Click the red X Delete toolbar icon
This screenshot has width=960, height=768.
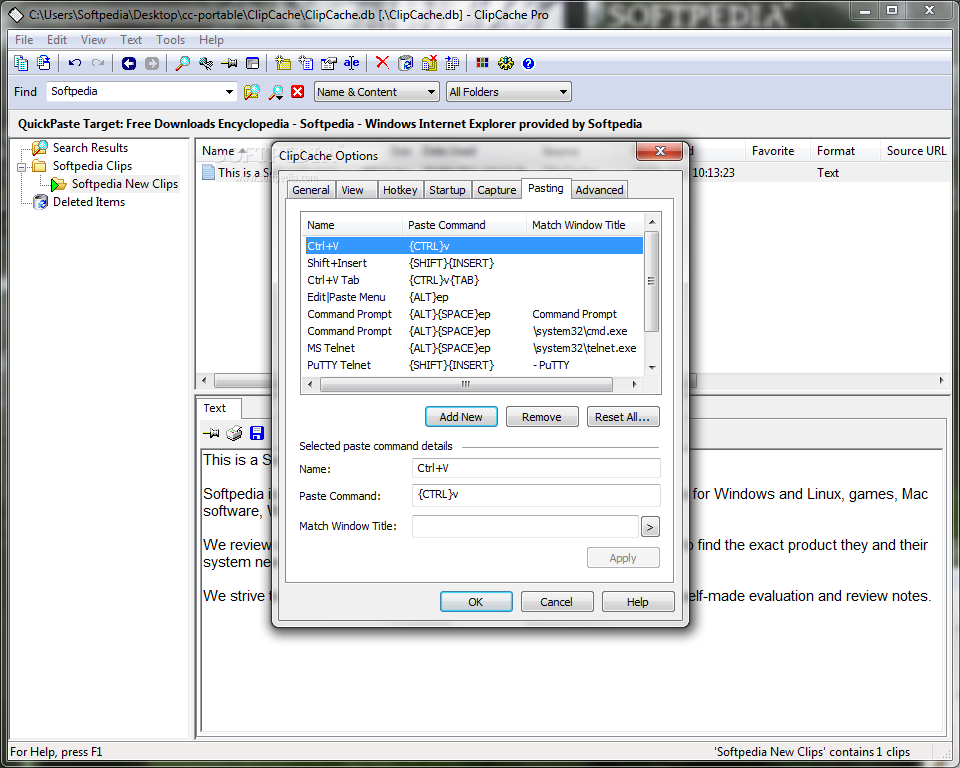click(x=382, y=62)
